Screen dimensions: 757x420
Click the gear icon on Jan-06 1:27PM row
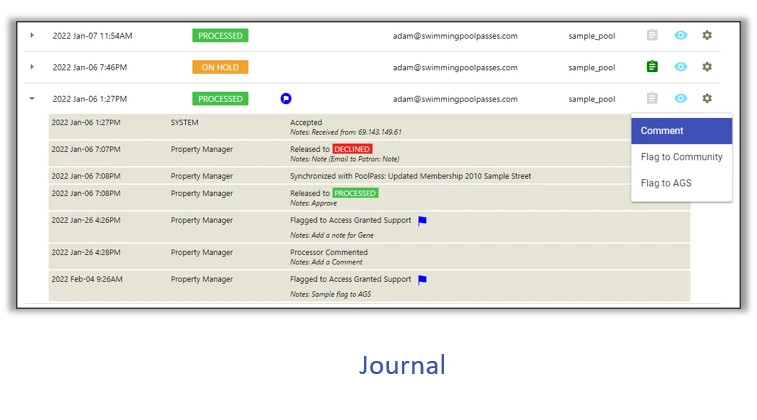click(707, 98)
